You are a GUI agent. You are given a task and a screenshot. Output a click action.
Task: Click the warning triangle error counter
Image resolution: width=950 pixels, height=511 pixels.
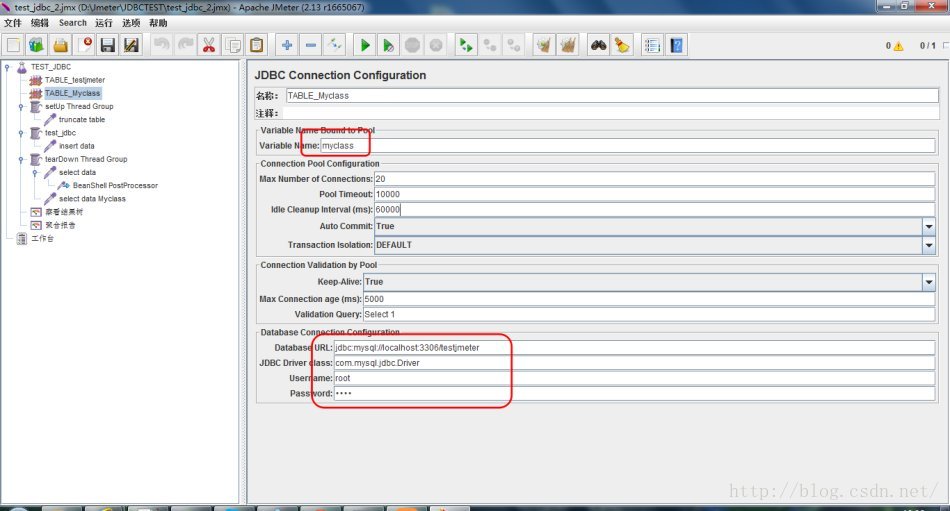point(898,45)
